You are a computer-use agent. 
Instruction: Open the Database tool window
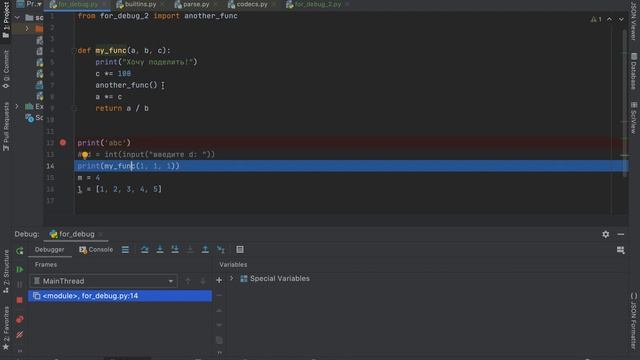coord(633,71)
